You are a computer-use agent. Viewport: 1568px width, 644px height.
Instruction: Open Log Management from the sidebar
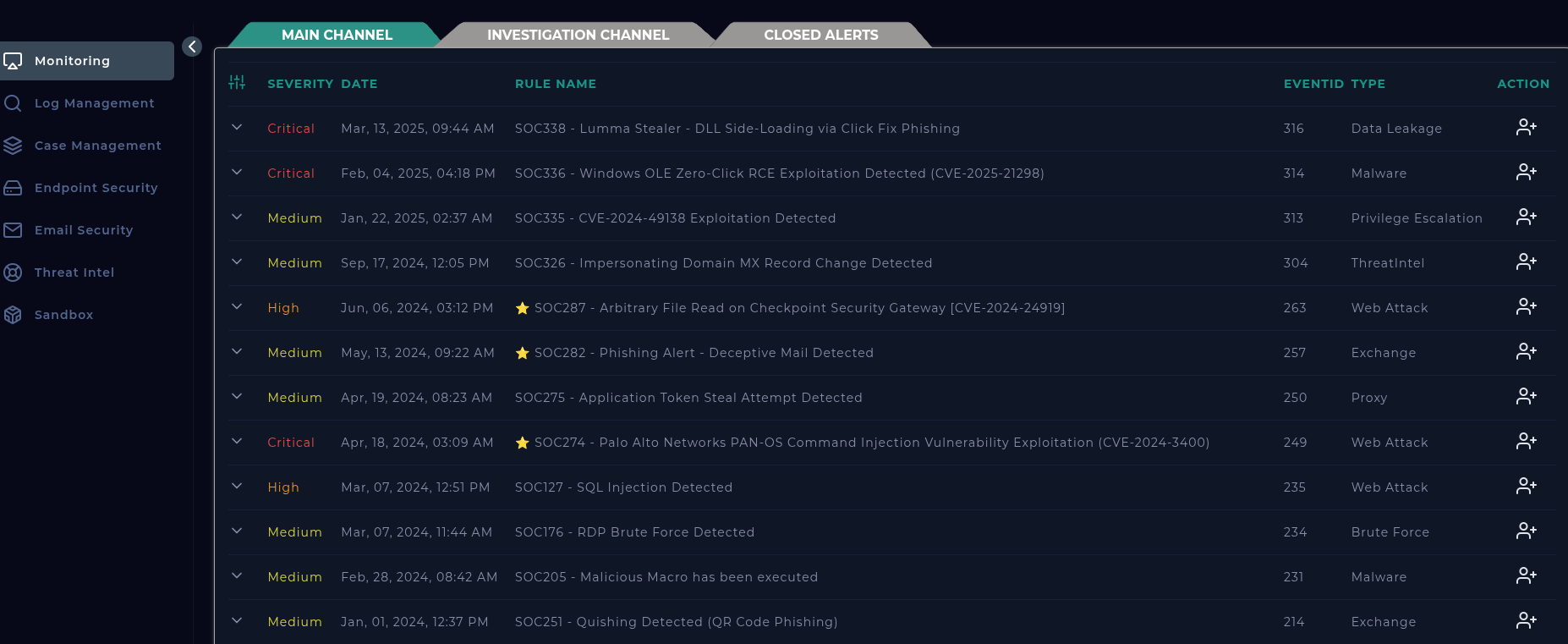pyautogui.click(x=94, y=103)
